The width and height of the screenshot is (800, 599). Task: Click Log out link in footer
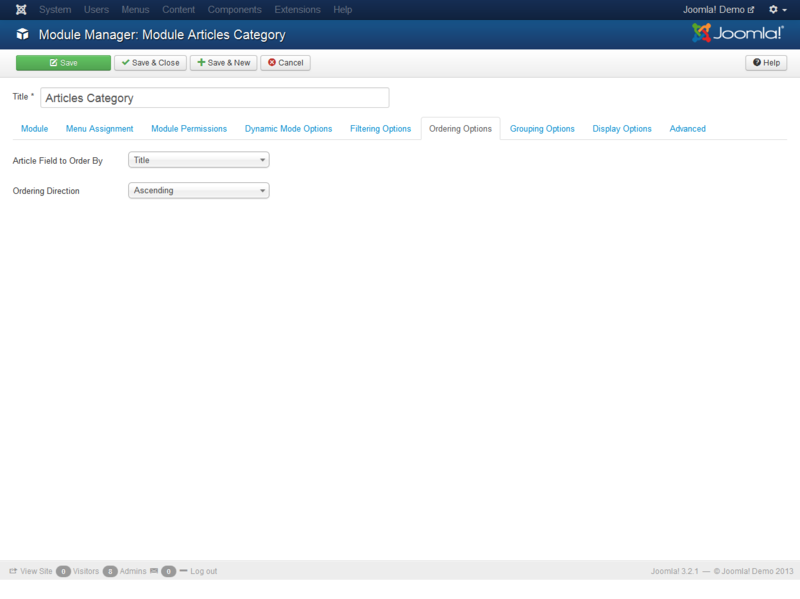(204, 571)
